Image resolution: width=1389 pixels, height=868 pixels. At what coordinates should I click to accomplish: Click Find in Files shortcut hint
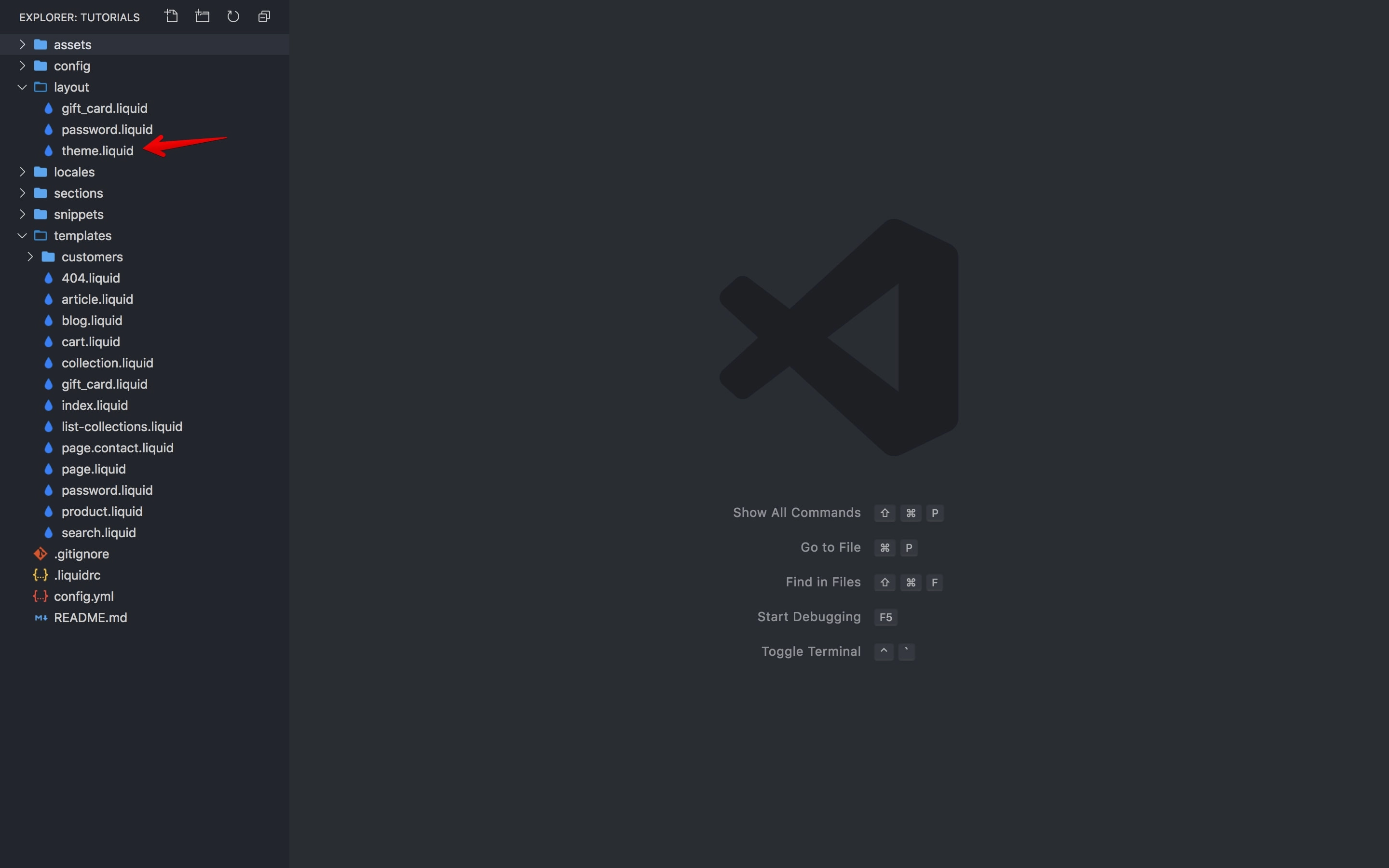[x=823, y=582]
